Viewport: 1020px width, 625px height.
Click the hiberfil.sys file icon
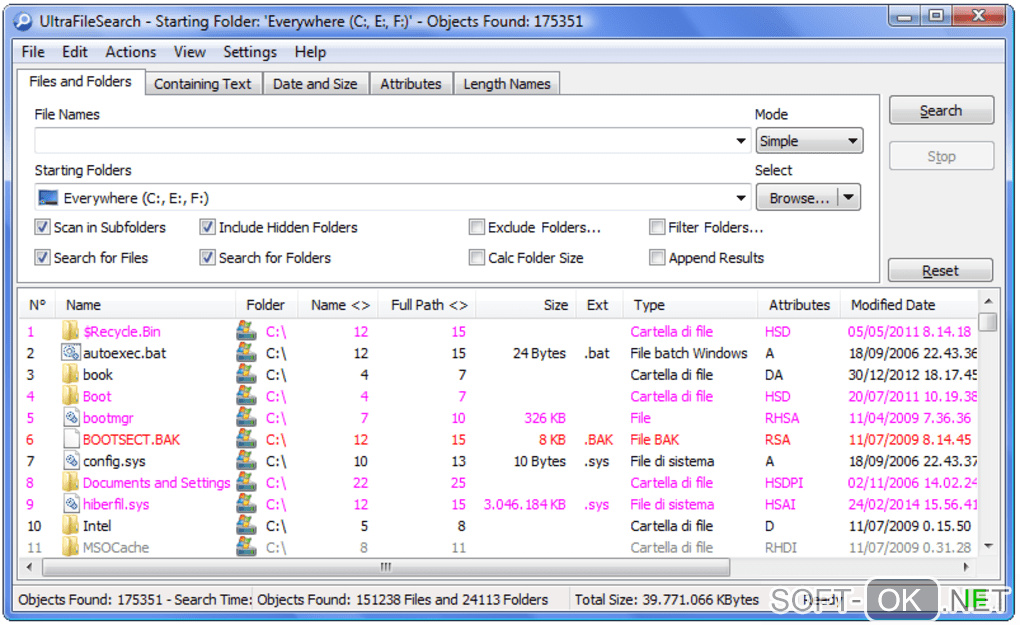pyautogui.click(x=70, y=503)
